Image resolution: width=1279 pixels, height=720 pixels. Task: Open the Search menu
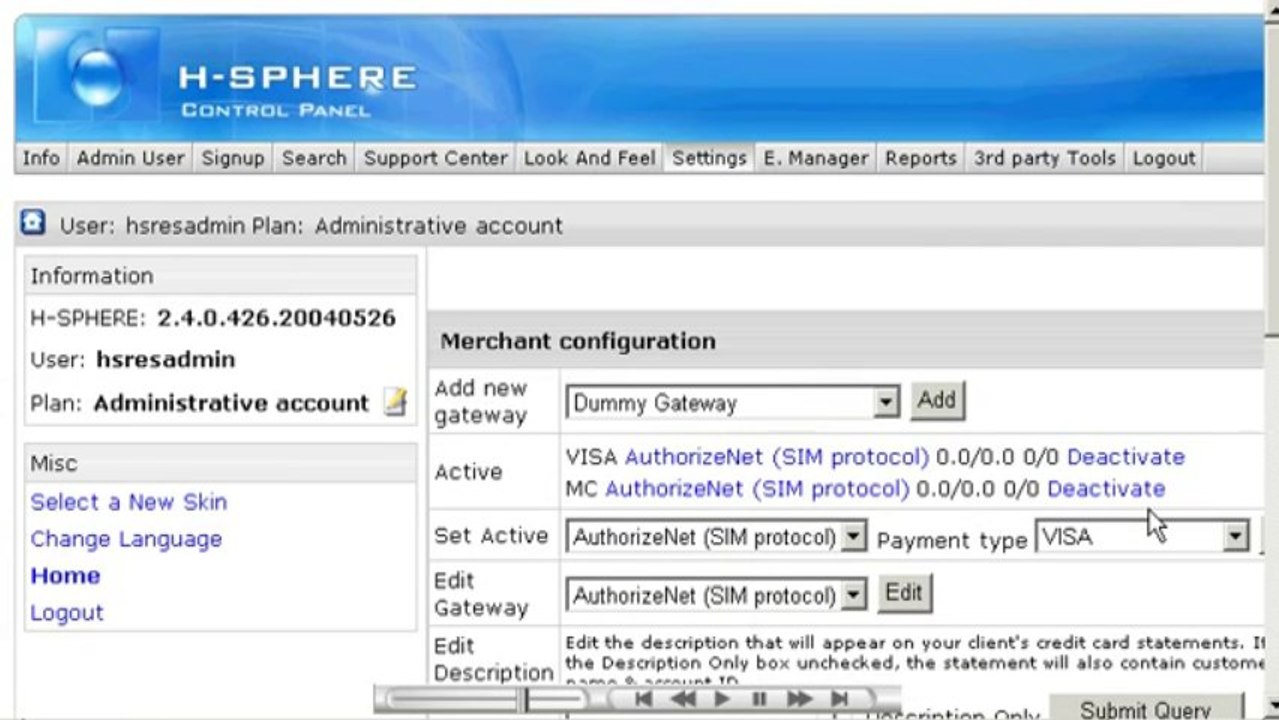click(x=314, y=158)
